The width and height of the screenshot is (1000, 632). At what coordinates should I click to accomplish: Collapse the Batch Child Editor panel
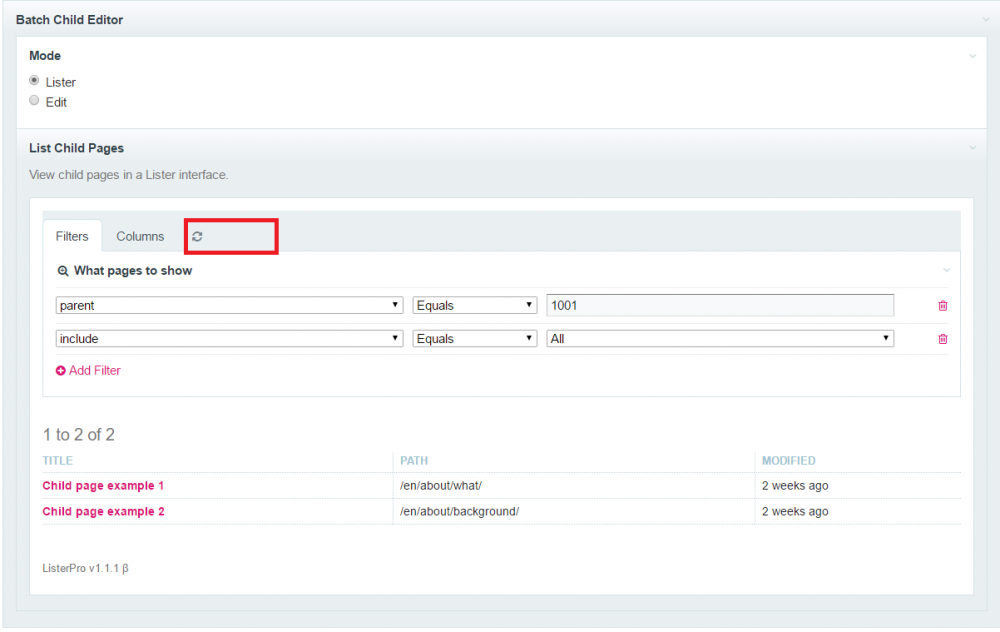pyautogui.click(x=985, y=19)
